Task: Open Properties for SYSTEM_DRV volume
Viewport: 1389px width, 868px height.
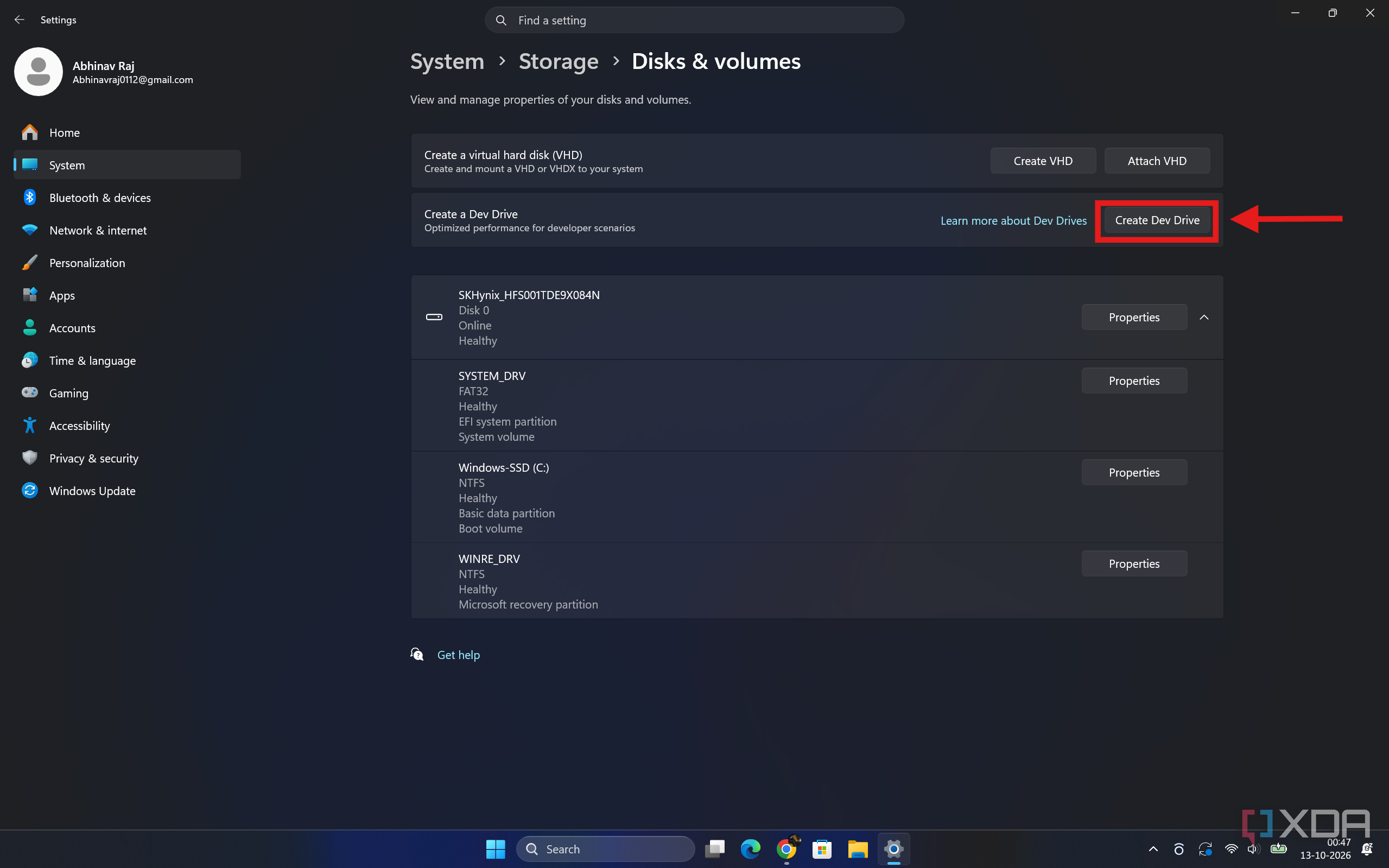Action: [1134, 381]
